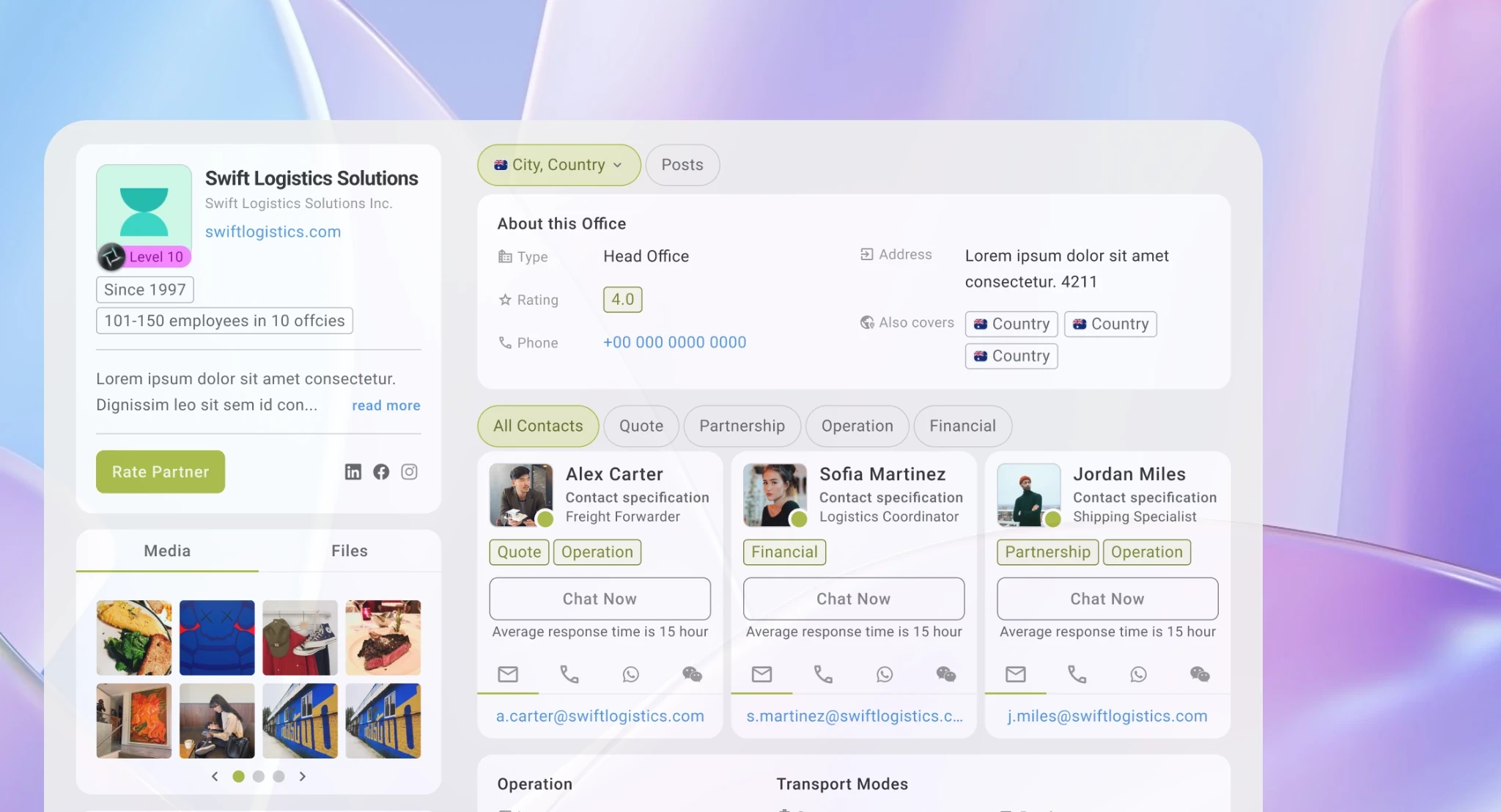Switch to the Posts tab

coord(682,165)
